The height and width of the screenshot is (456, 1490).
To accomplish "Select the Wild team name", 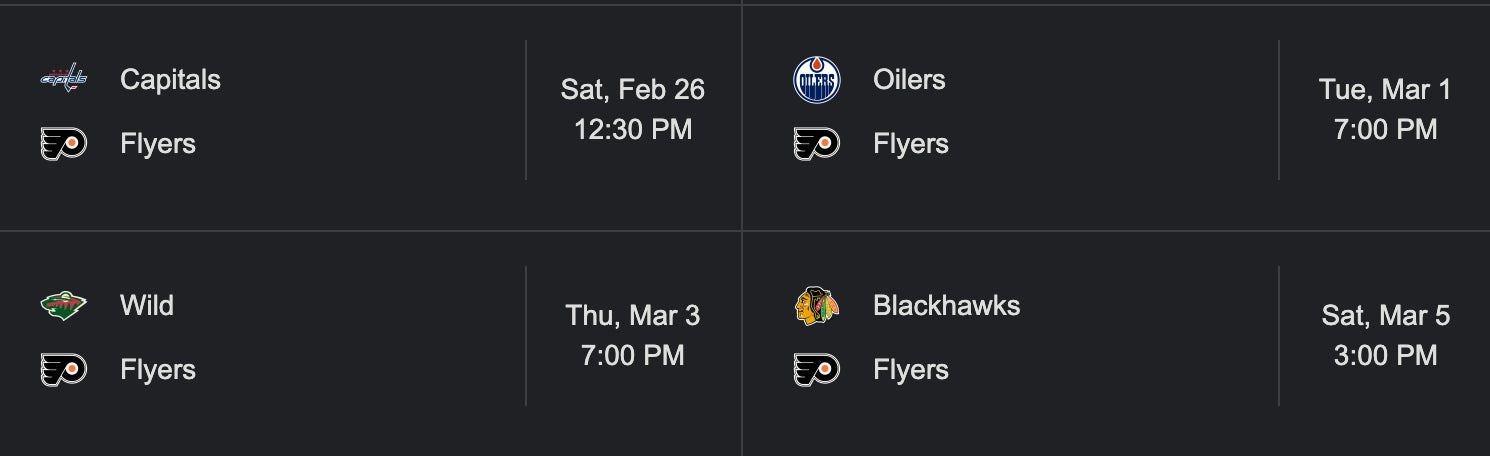I will point(147,305).
